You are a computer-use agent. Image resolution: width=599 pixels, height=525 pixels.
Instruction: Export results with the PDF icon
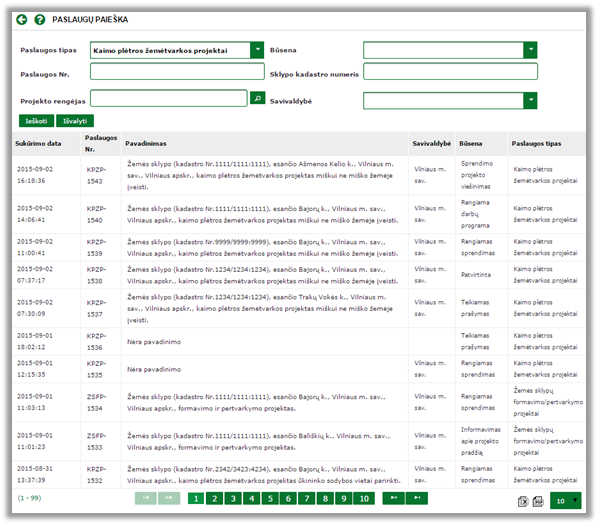click(538, 501)
